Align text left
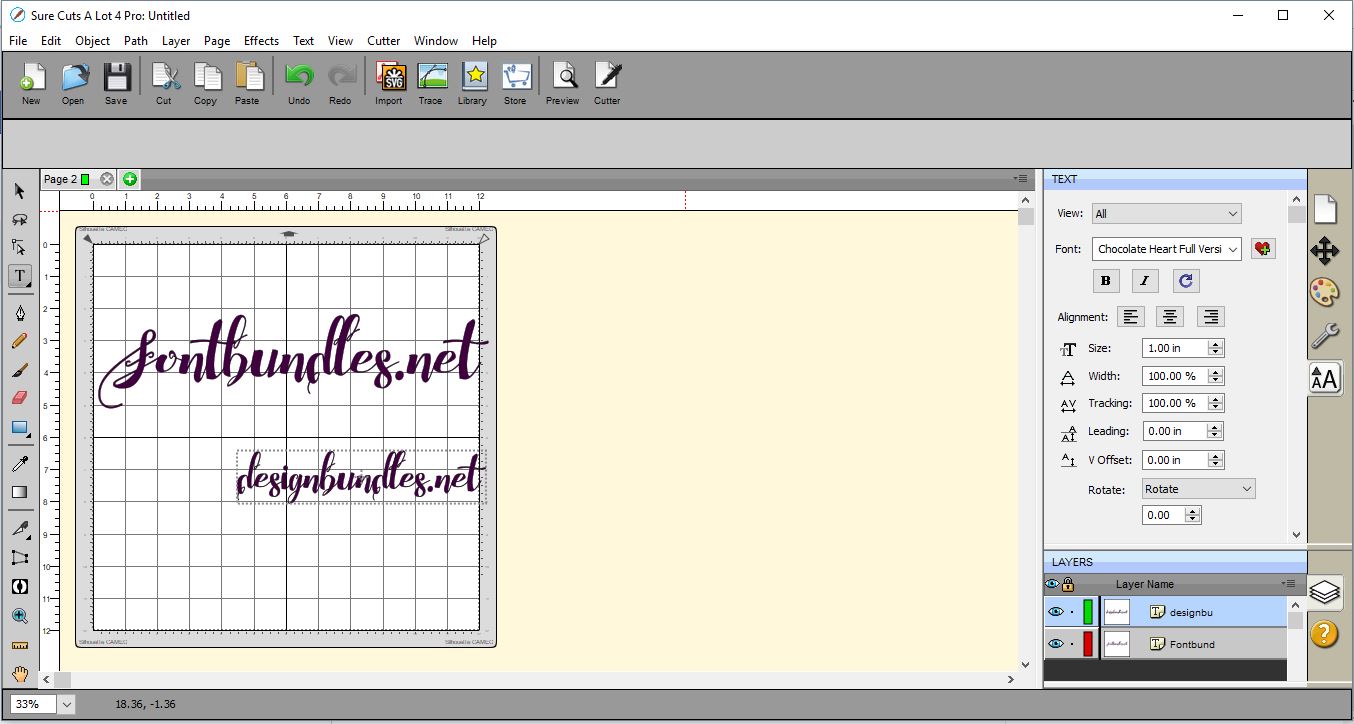 coord(1131,317)
